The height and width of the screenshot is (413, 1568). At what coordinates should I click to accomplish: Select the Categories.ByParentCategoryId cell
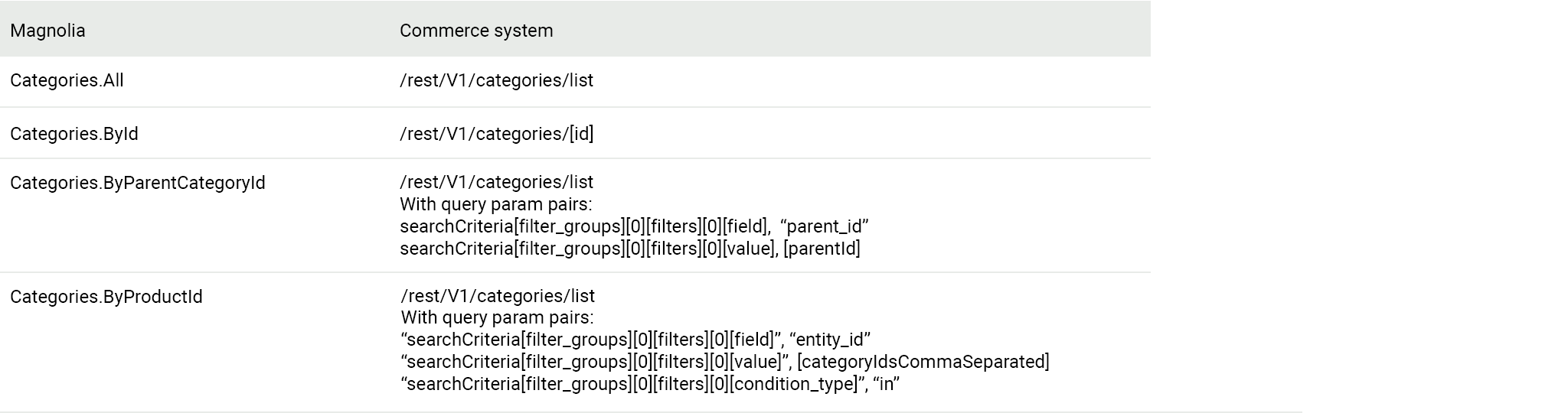pyautogui.click(x=138, y=183)
